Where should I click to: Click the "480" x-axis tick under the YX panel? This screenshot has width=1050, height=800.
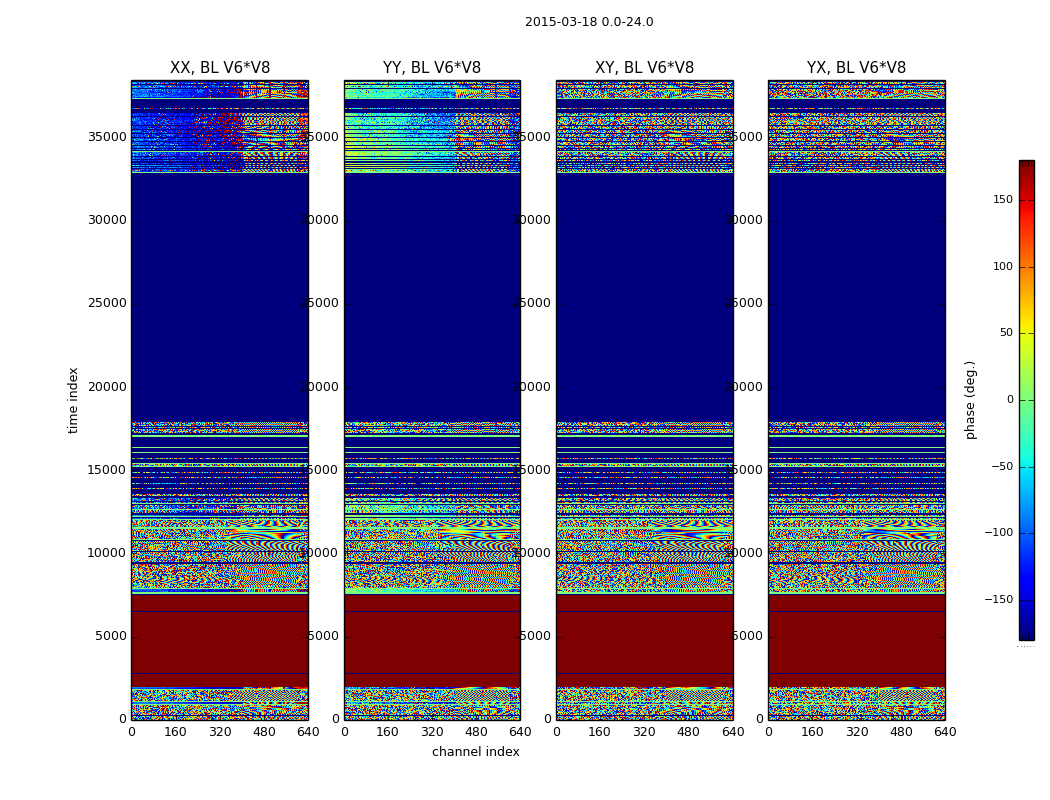[x=901, y=732]
